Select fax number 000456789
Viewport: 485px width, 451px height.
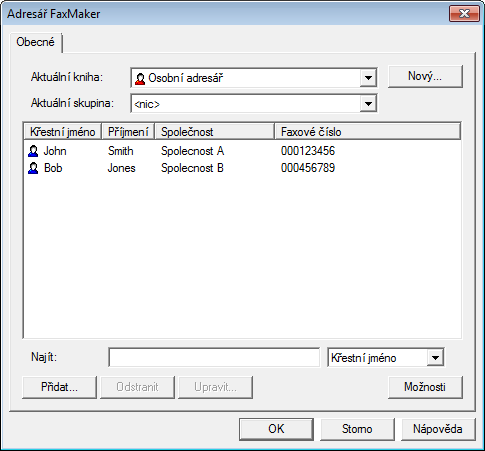(x=308, y=168)
